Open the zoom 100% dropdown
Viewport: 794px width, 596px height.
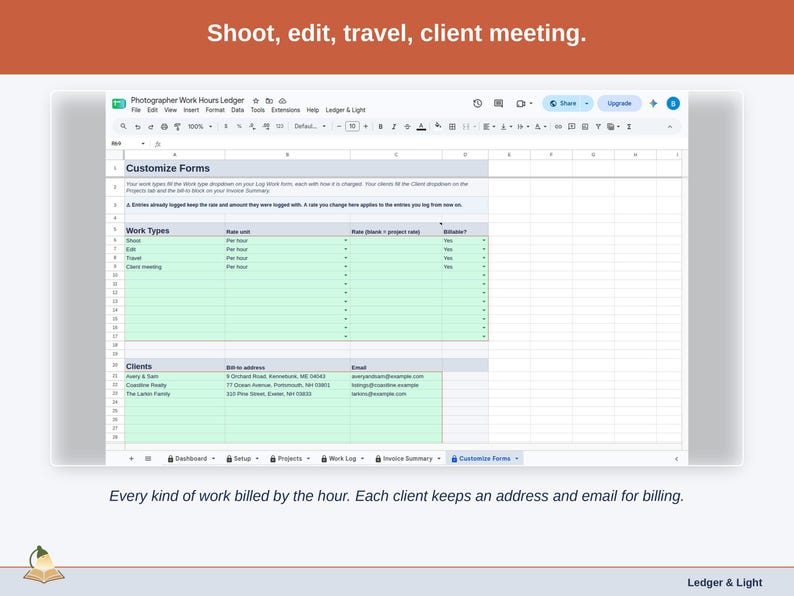(x=200, y=127)
